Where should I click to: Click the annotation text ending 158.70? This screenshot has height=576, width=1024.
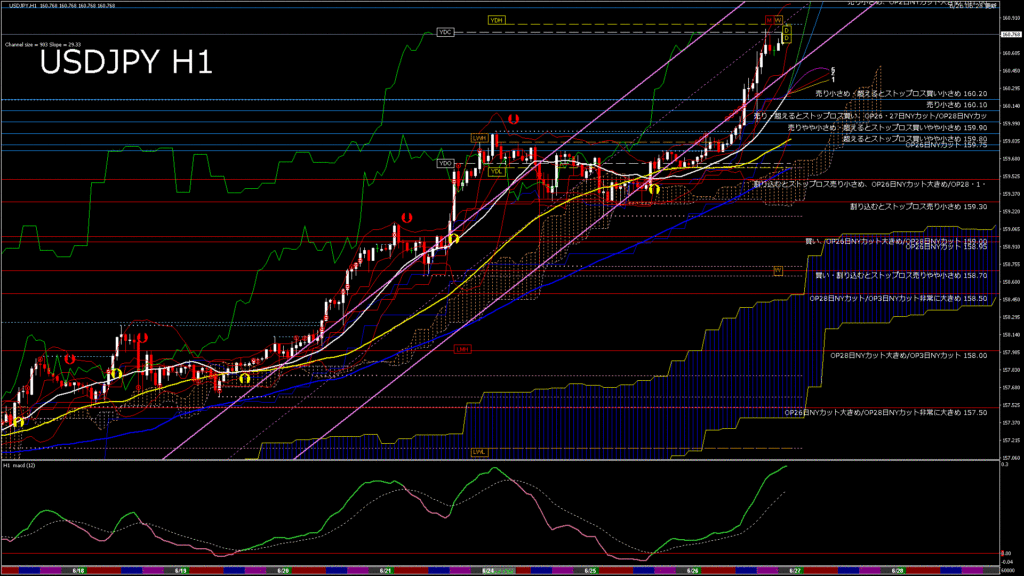[x=901, y=276]
